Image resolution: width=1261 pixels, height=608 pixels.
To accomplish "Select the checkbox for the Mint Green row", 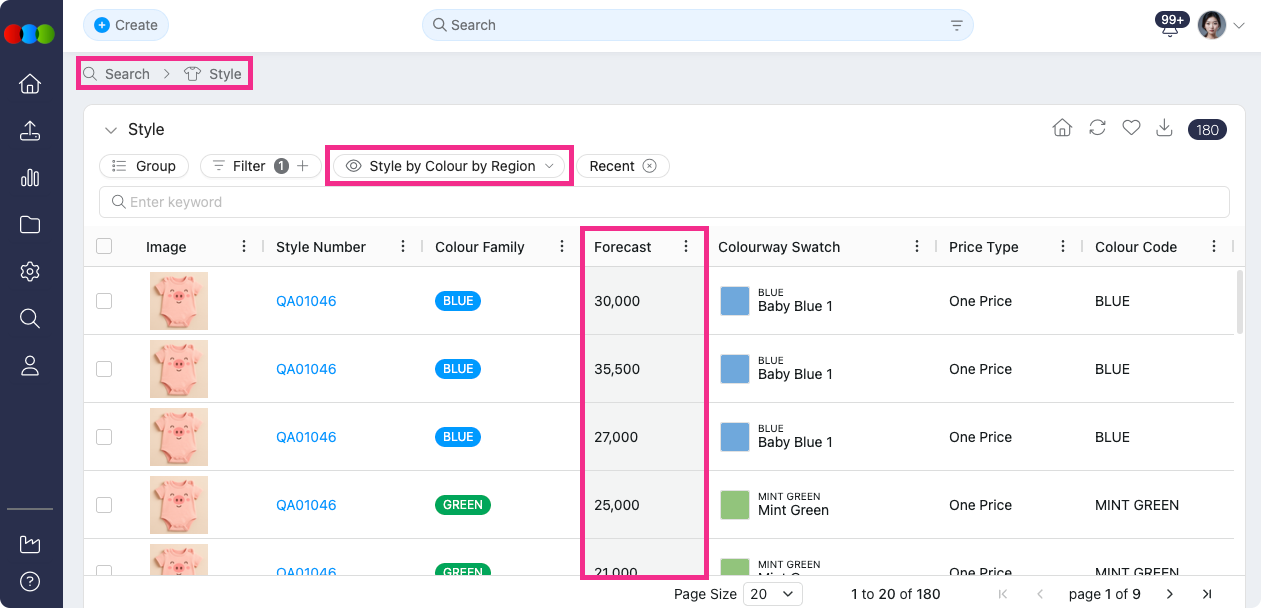I will (104, 505).
